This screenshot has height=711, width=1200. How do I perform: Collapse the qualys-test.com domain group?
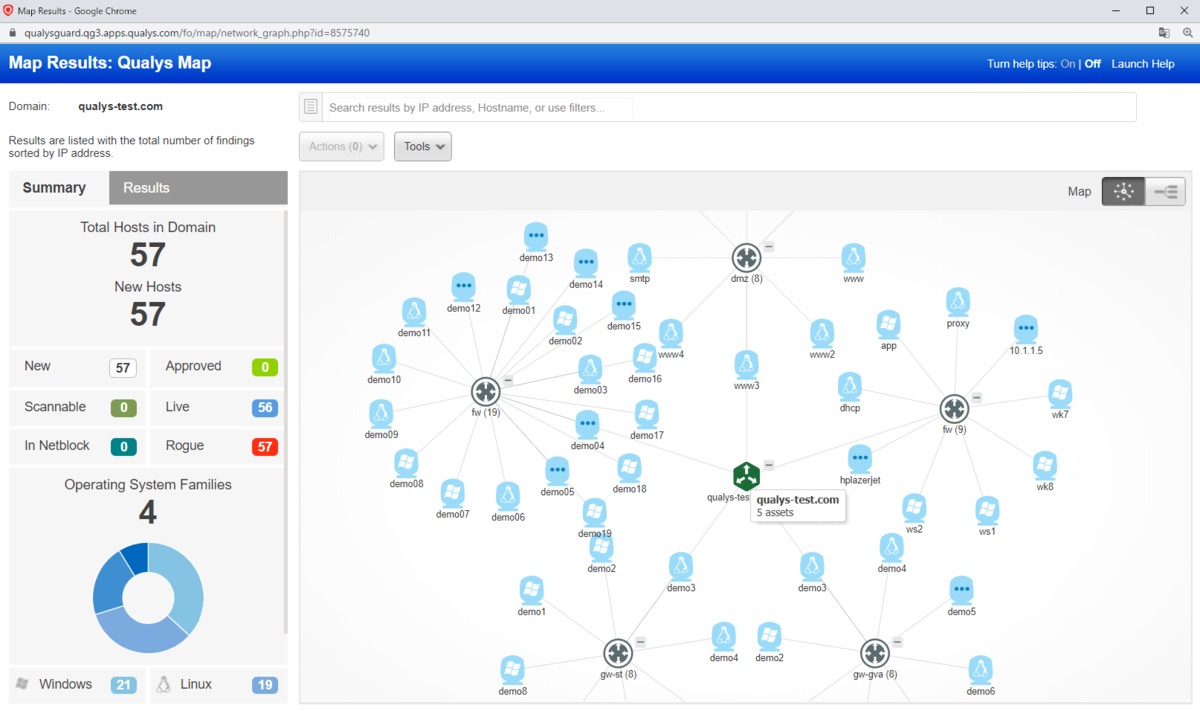pos(769,464)
